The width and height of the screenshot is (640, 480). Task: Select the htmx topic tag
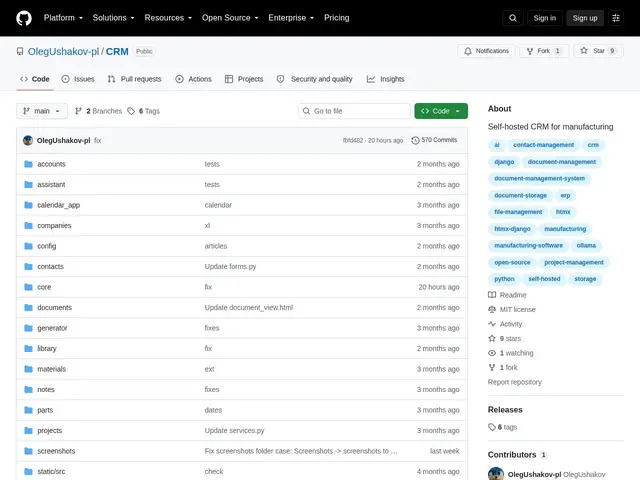563,212
